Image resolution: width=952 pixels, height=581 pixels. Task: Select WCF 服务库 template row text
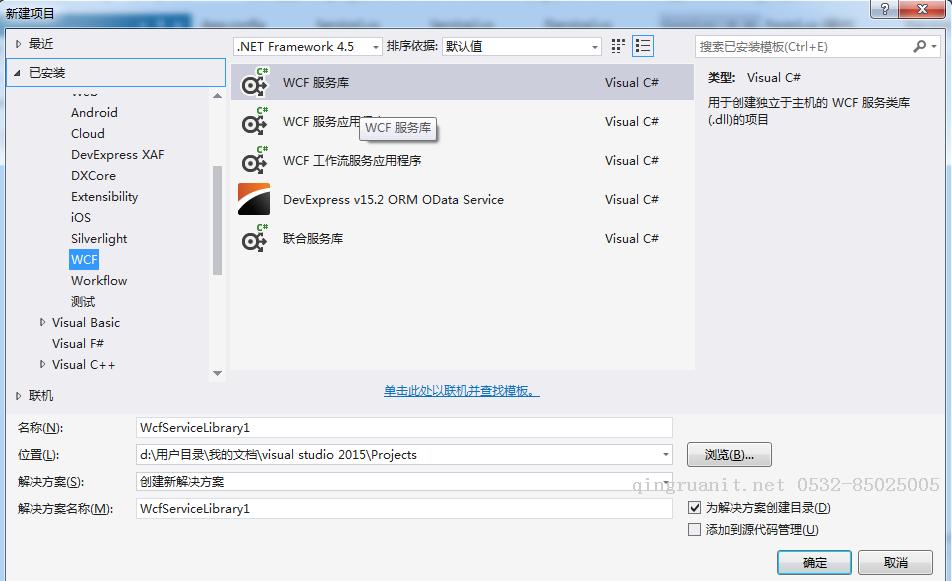tap(316, 83)
